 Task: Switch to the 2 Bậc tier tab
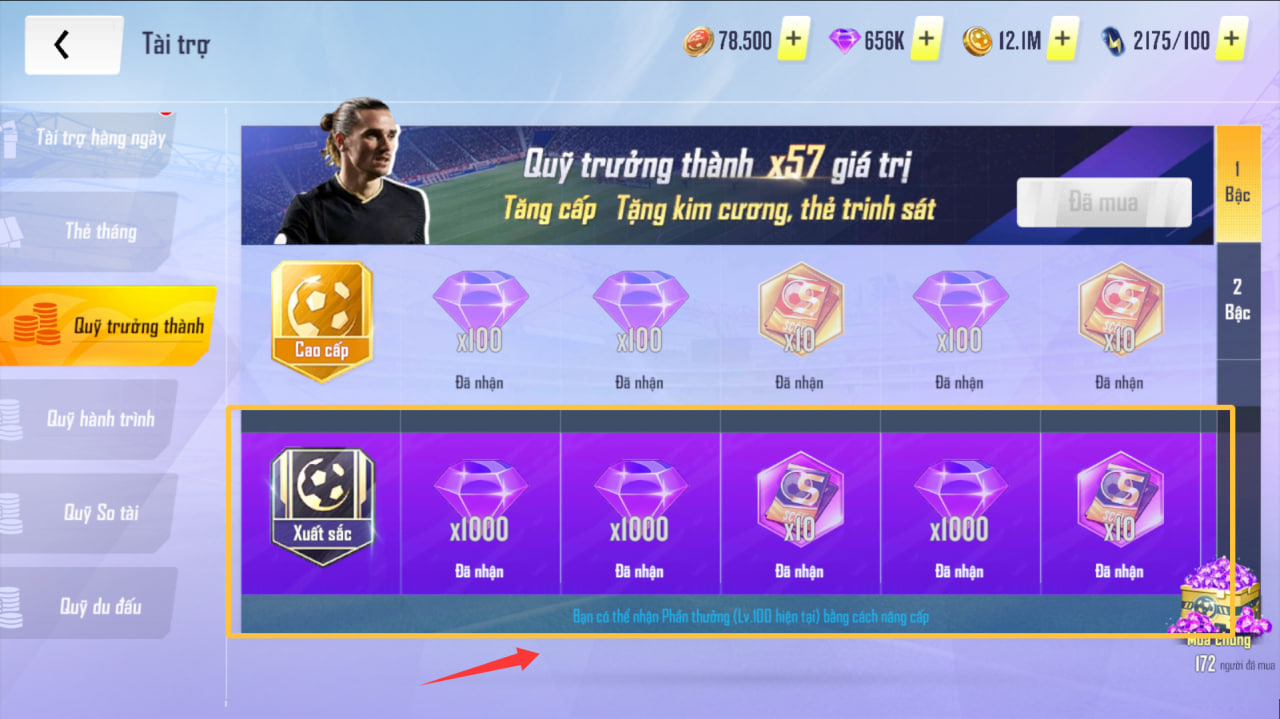click(x=1238, y=300)
